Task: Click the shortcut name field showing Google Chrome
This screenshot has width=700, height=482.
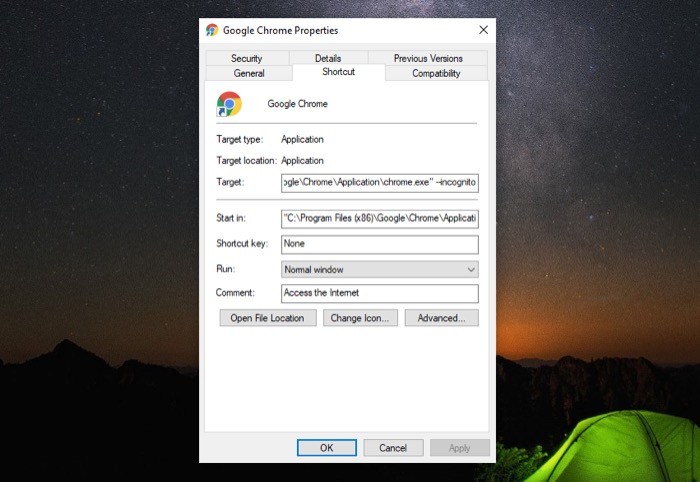Action: pyautogui.click(x=370, y=104)
